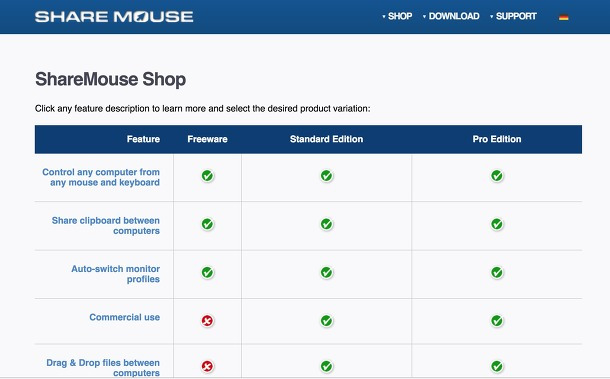This screenshot has height=379, width=610.
Task: Click the 'Pro Edition' column header
Action: click(x=497, y=139)
